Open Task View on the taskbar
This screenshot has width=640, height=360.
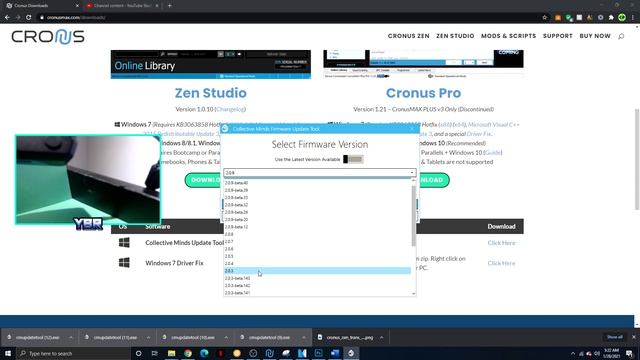(155, 353)
